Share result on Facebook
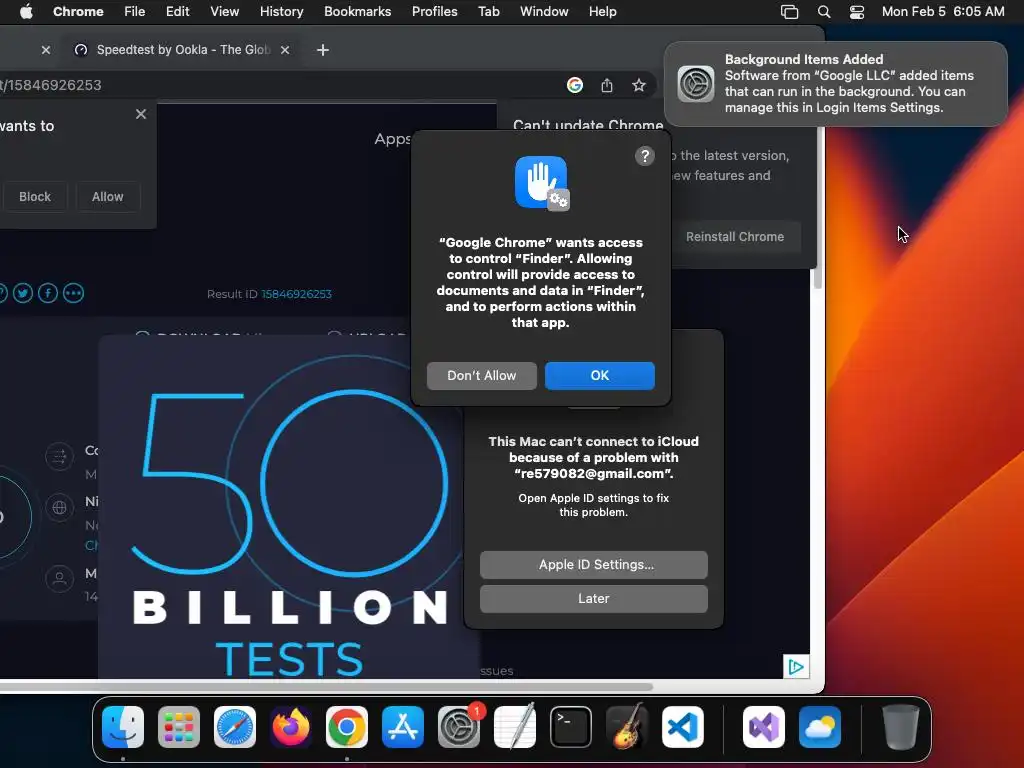The image size is (1024, 768). pyautogui.click(x=48, y=293)
